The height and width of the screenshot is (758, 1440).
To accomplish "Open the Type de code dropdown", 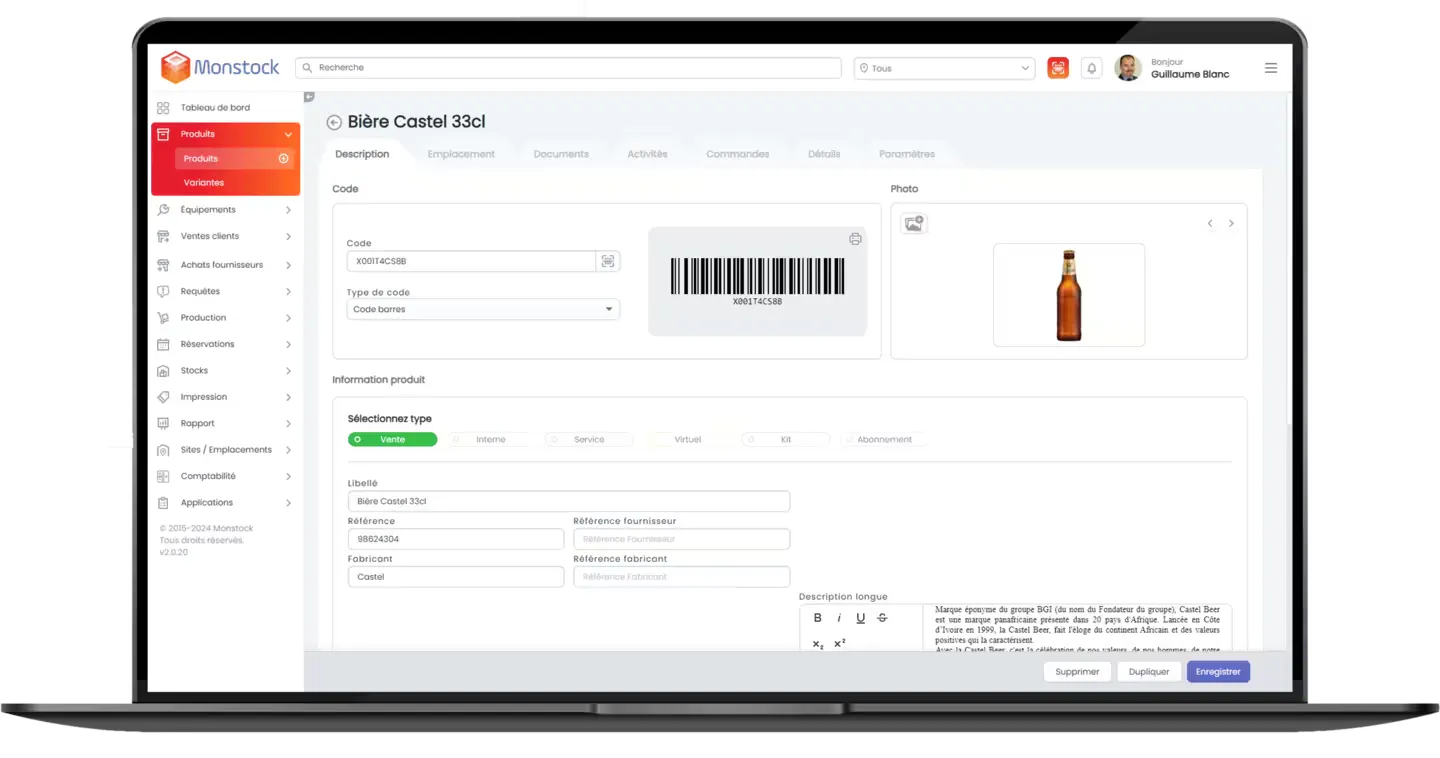I will coord(483,309).
